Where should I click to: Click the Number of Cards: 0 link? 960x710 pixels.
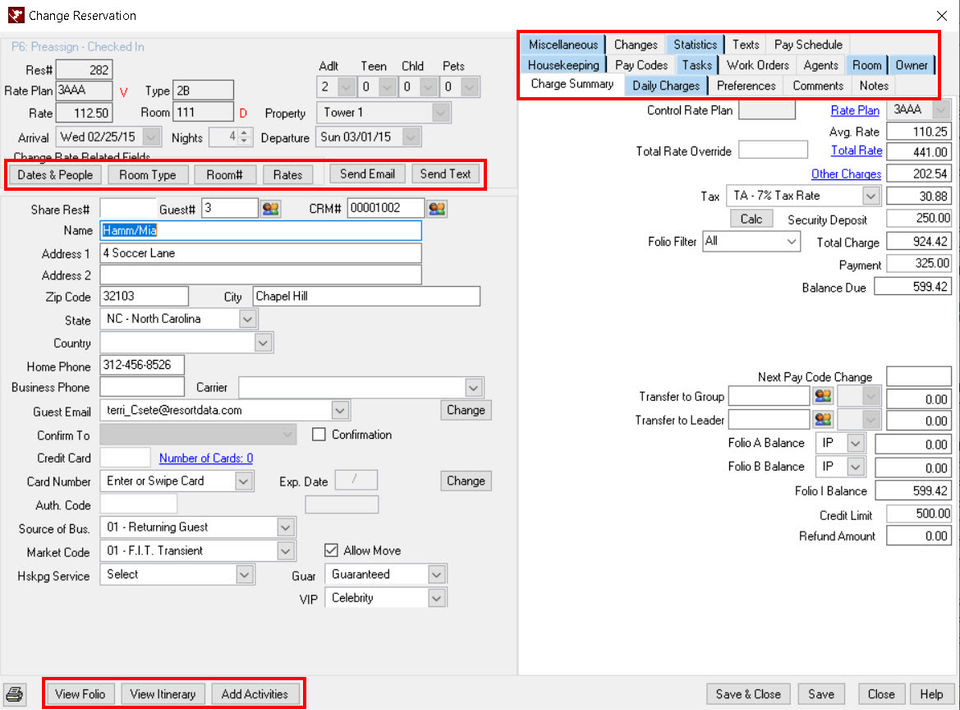pos(206,458)
